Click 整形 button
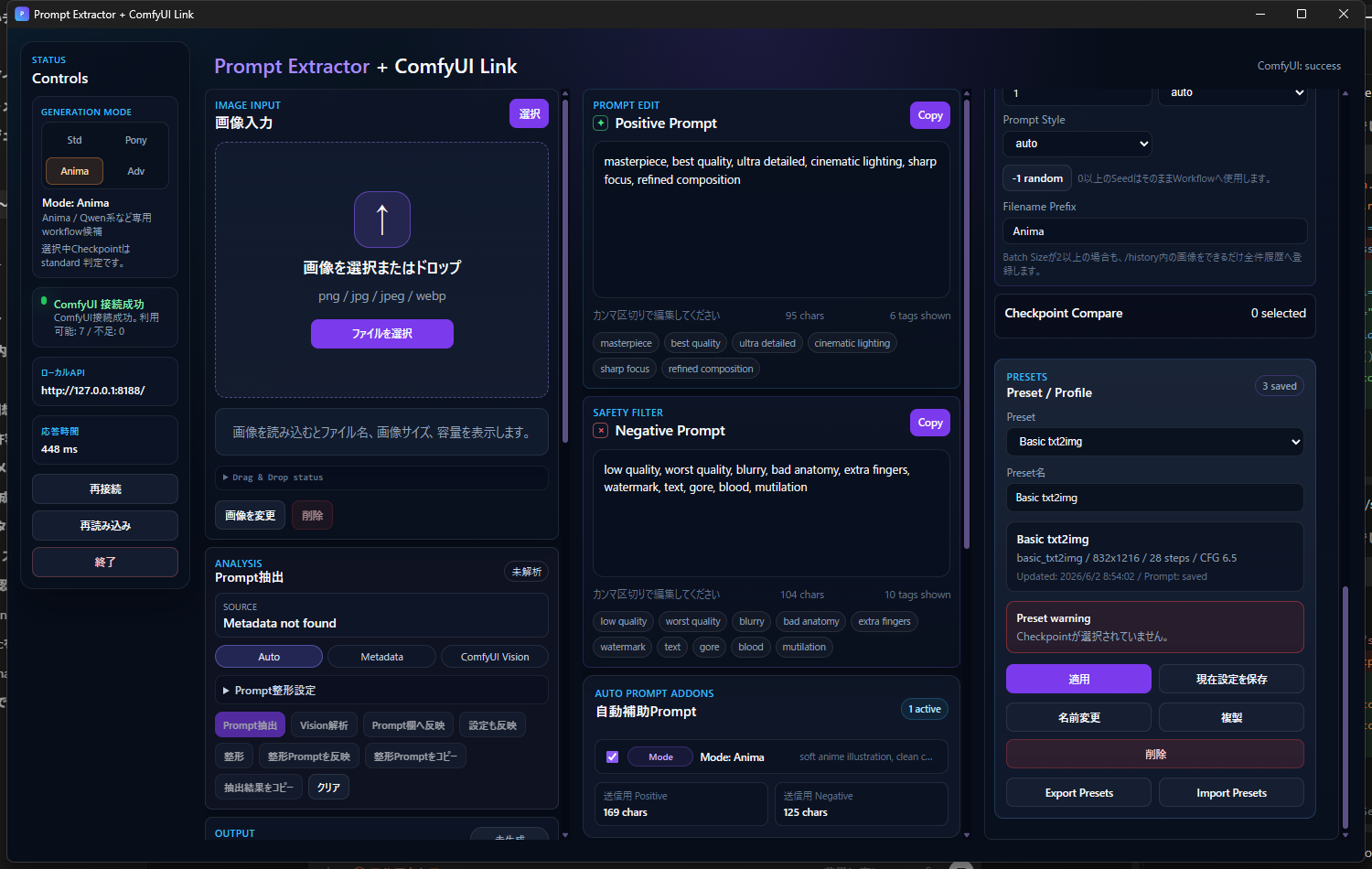This screenshot has width=1372, height=869. (234, 756)
